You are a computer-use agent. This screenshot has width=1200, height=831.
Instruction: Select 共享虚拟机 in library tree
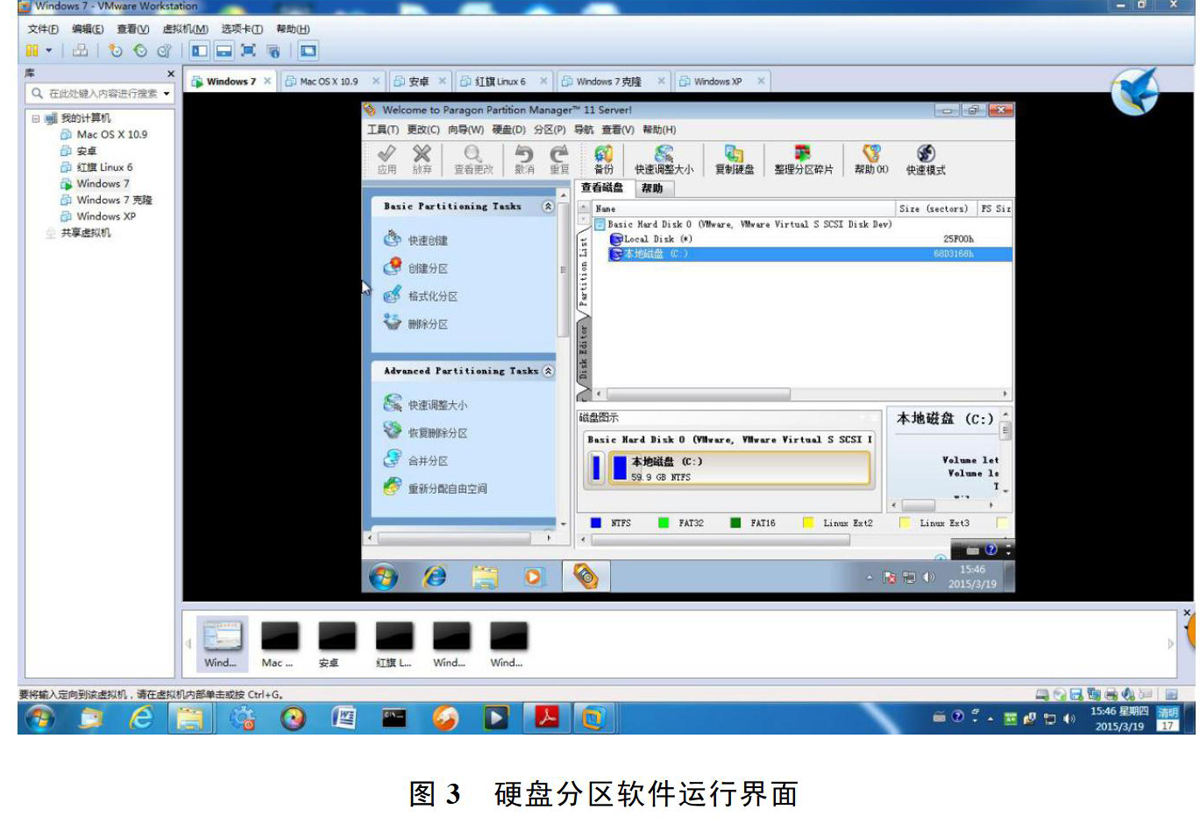tap(78, 233)
